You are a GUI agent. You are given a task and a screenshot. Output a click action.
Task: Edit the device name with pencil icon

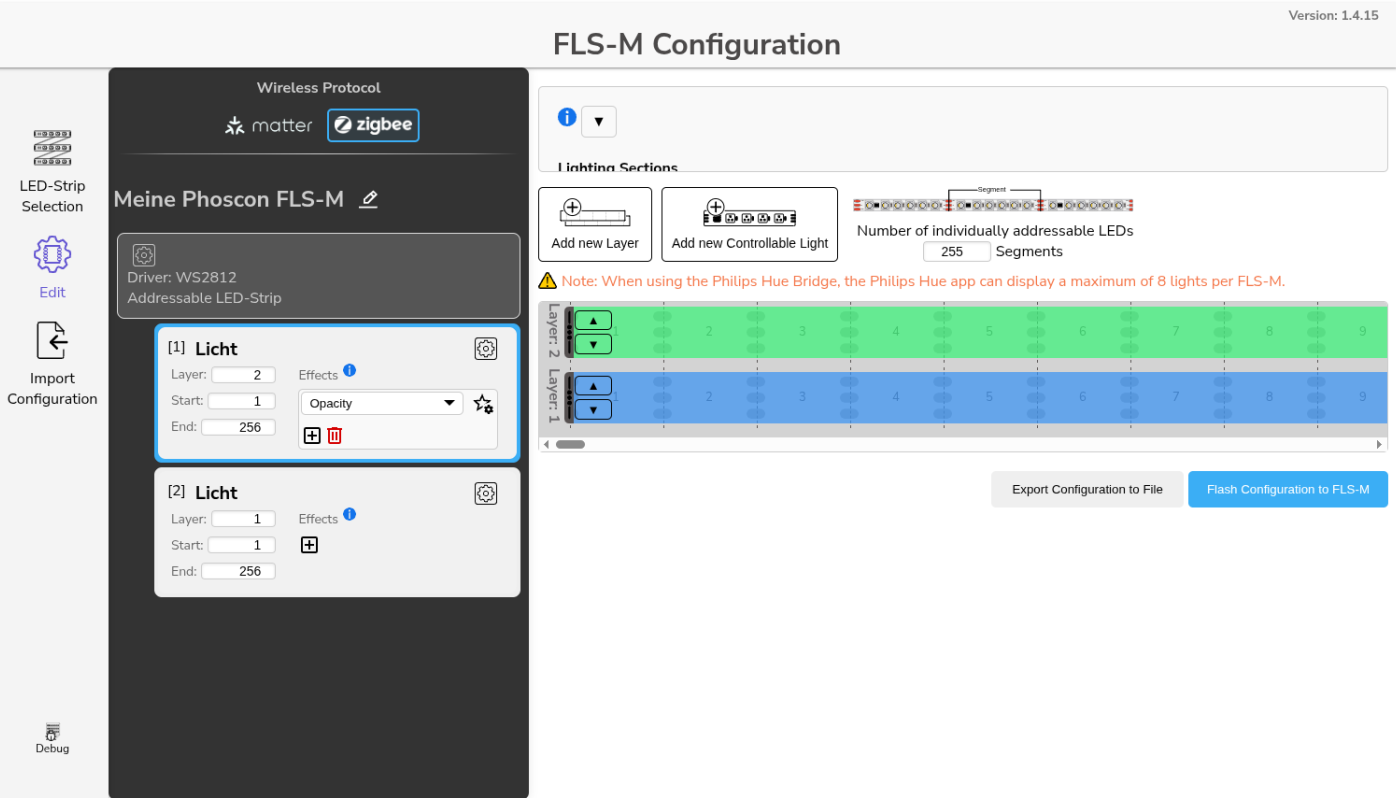point(368,200)
